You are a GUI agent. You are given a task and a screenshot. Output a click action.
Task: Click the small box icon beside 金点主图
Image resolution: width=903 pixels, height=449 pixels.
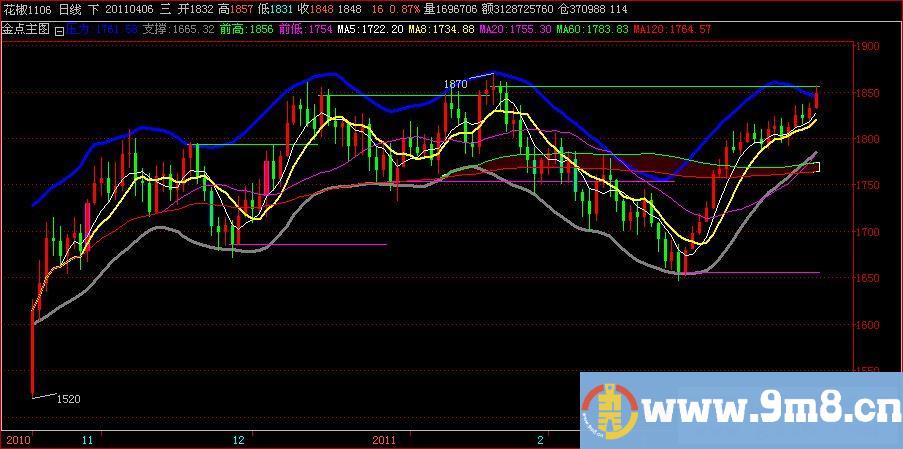pos(58,31)
